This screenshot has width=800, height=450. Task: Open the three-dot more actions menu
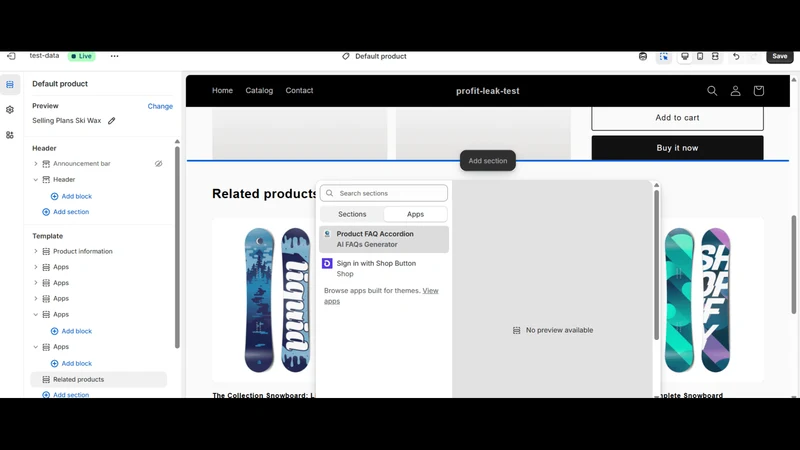click(114, 56)
